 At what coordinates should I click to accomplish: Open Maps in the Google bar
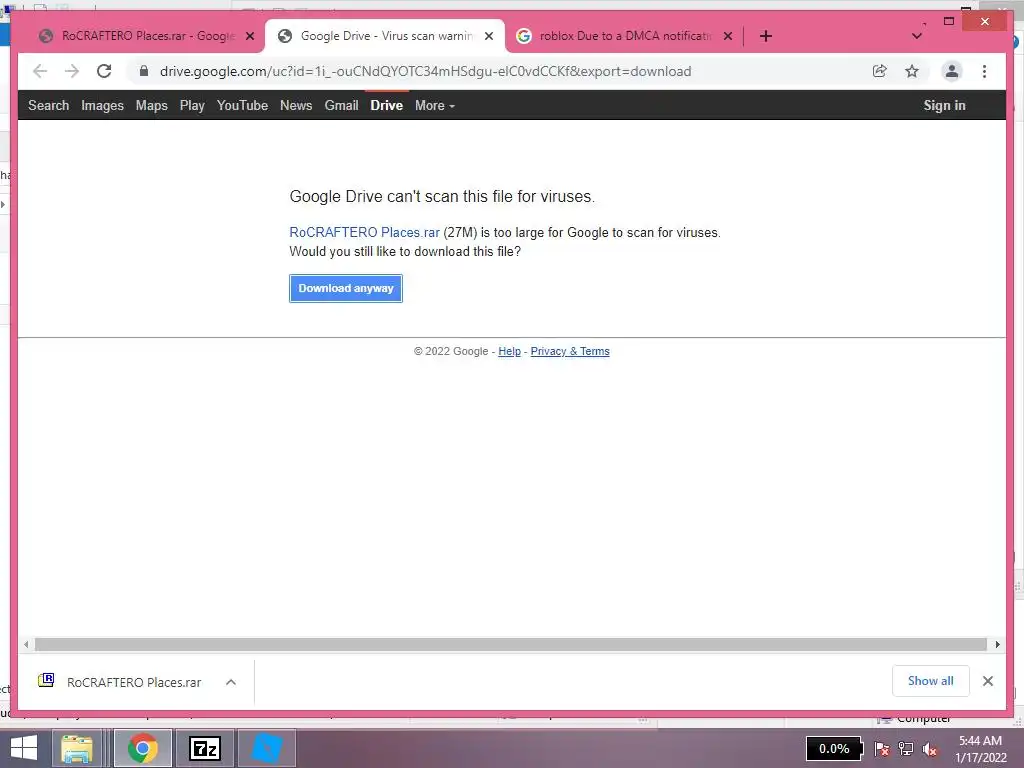point(152,105)
